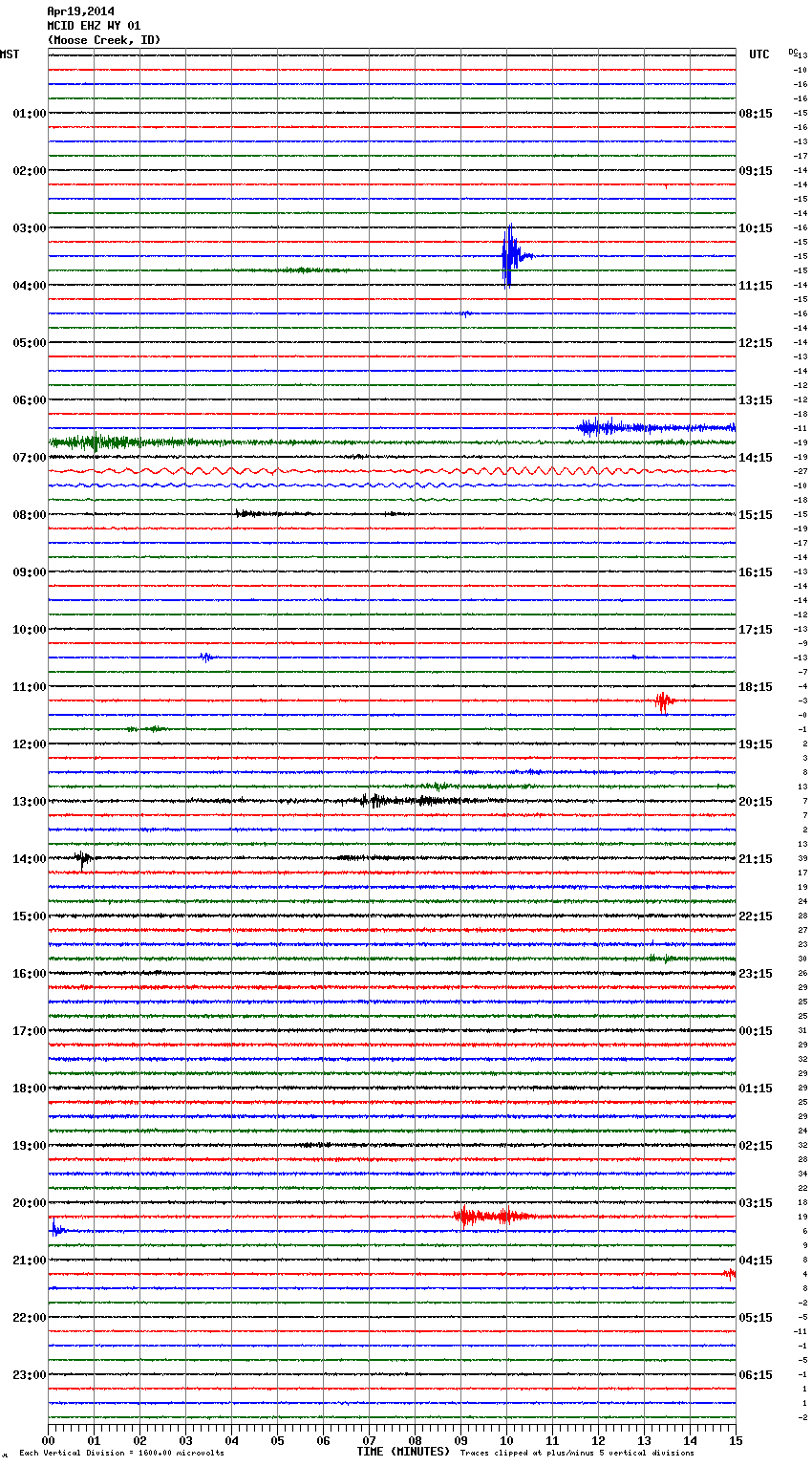Click the blue emergent signal after 06:00 MST
The height and width of the screenshot is (1466, 812).
(655, 427)
